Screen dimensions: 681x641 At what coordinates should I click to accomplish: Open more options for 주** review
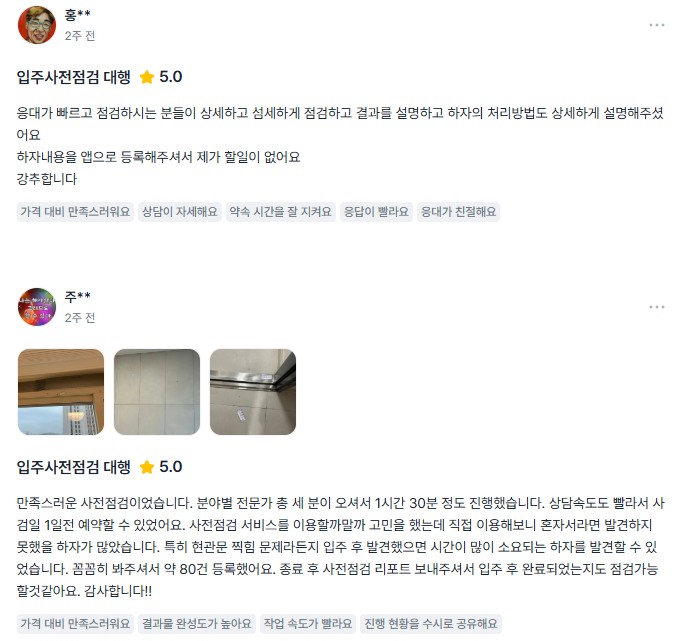(657, 307)
